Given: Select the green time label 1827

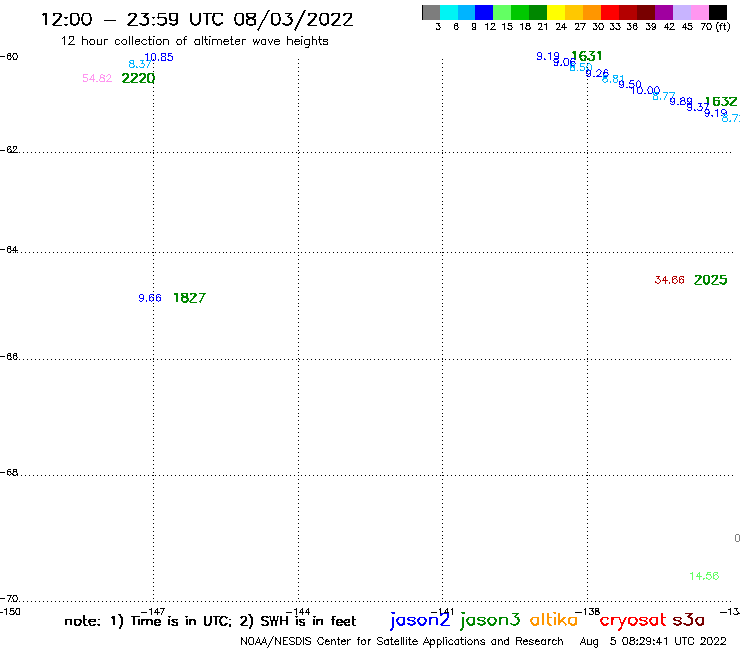Looking at the screenshot, I should point(189,298).
